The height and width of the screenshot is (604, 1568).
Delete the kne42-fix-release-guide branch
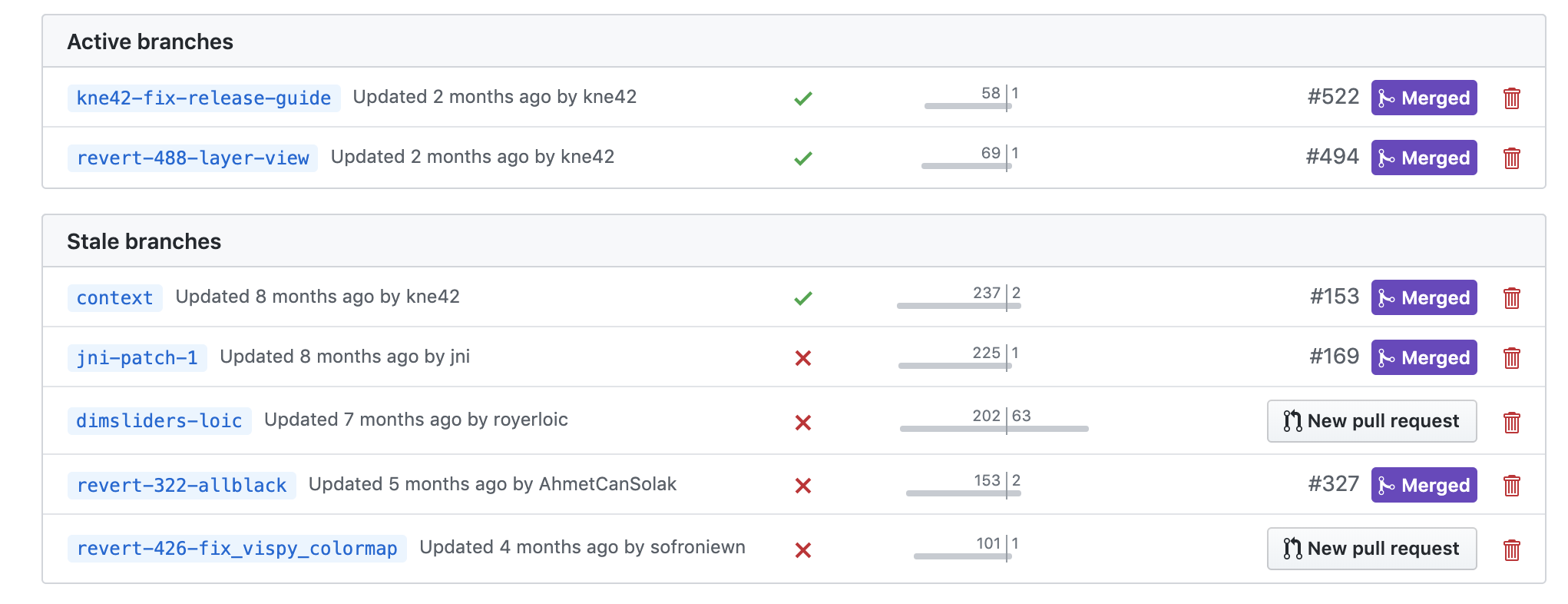pos(1512,98)
